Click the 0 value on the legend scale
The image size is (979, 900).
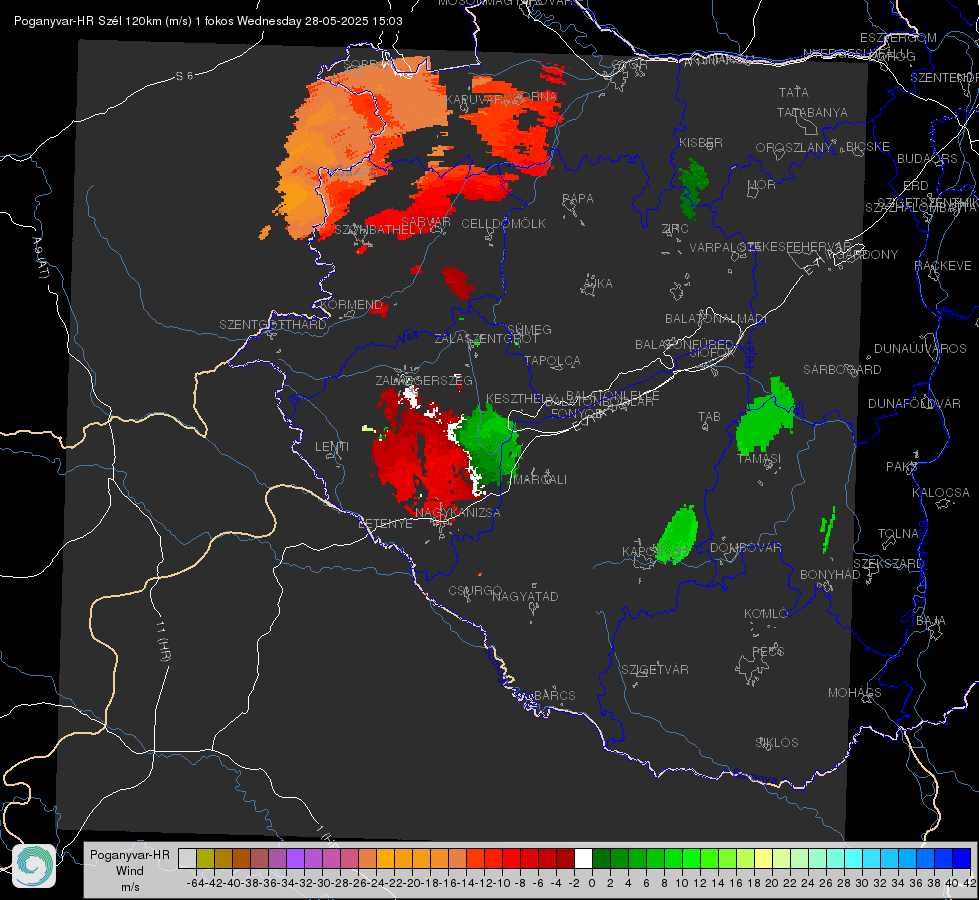point(592,883)
